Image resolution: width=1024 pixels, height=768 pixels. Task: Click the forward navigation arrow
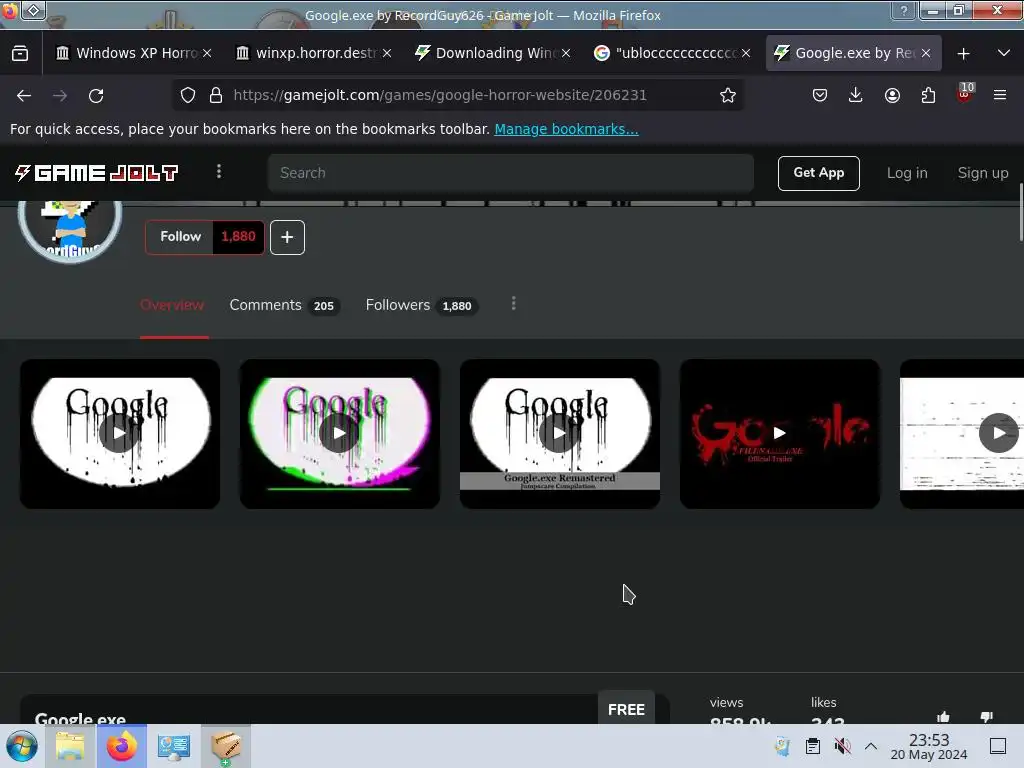coord(60,95)
